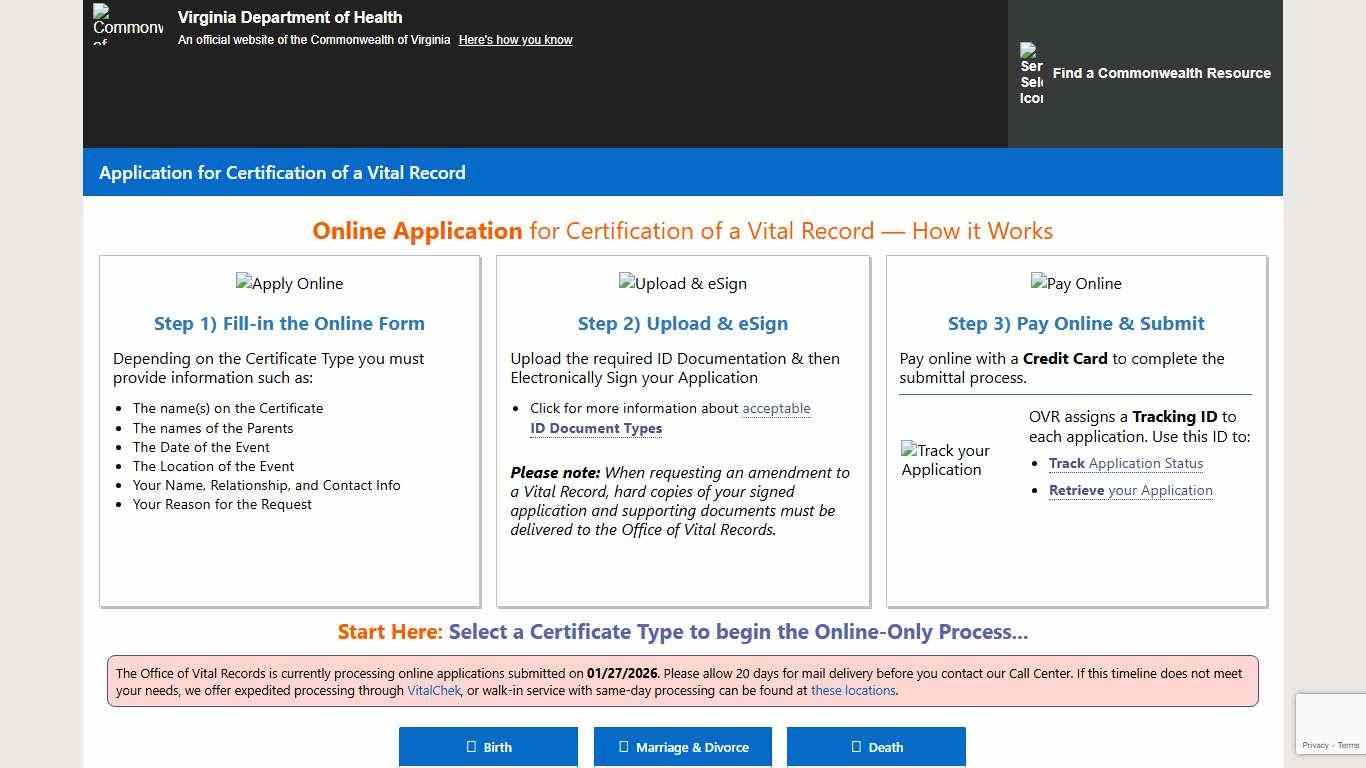Viewport: 1366px width, 768px height.
Task: Click the Pay Online image
Action: (x=1076, y=284)
